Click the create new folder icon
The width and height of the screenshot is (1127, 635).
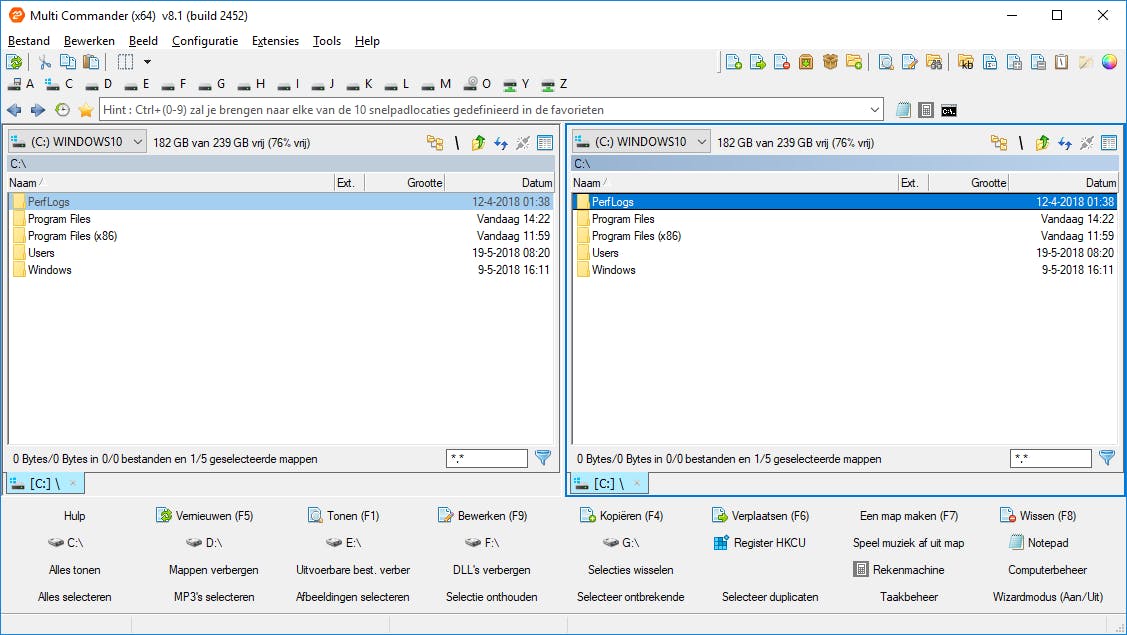pyautogui.click(x=854, y=63)
